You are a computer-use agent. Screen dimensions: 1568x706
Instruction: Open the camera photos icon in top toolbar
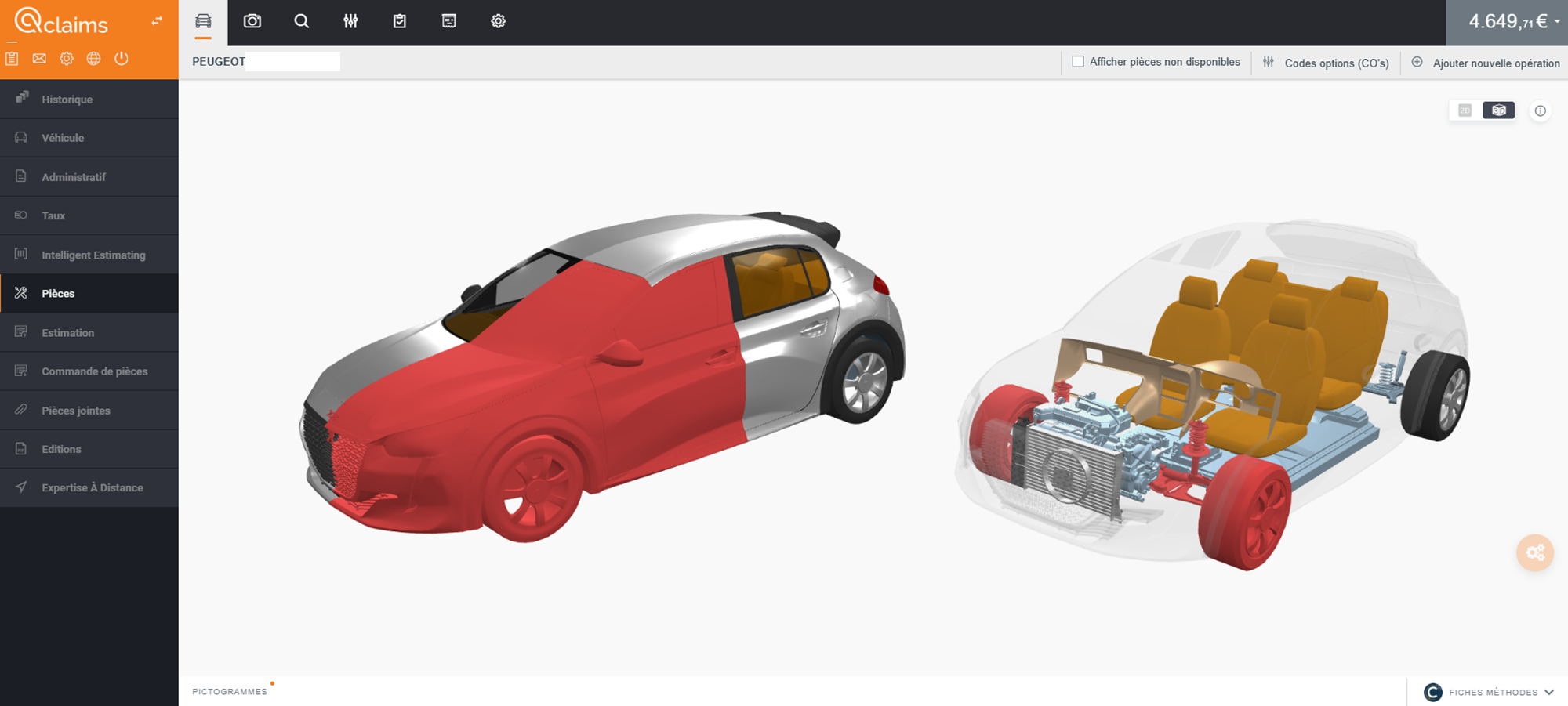point(252,21)
